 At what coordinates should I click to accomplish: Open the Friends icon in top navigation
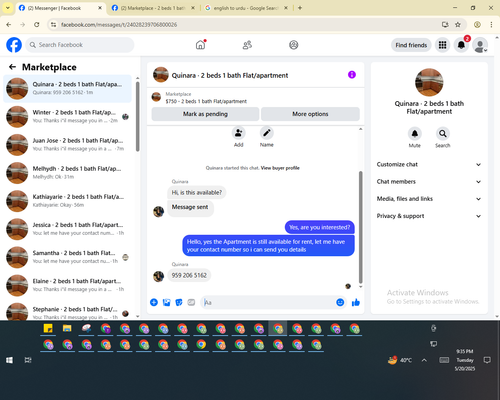[x=247, y=45]
